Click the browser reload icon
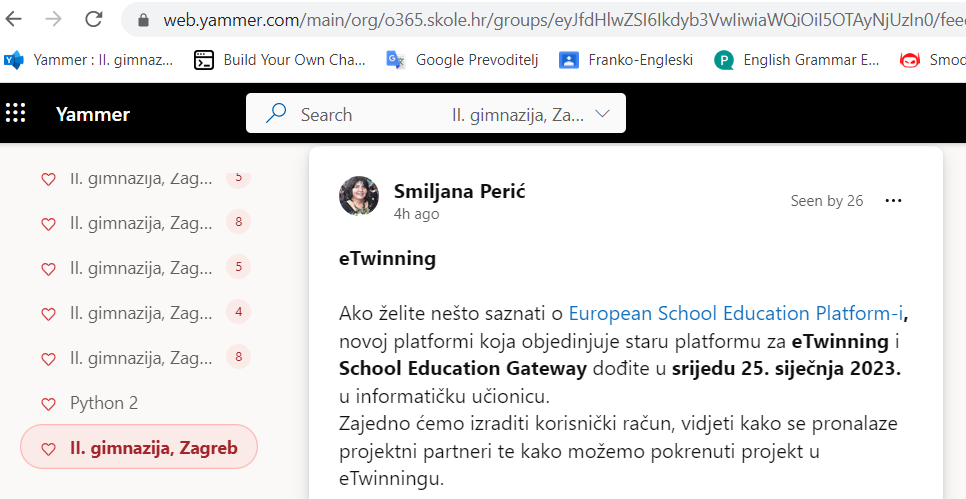 coord(94,20)
